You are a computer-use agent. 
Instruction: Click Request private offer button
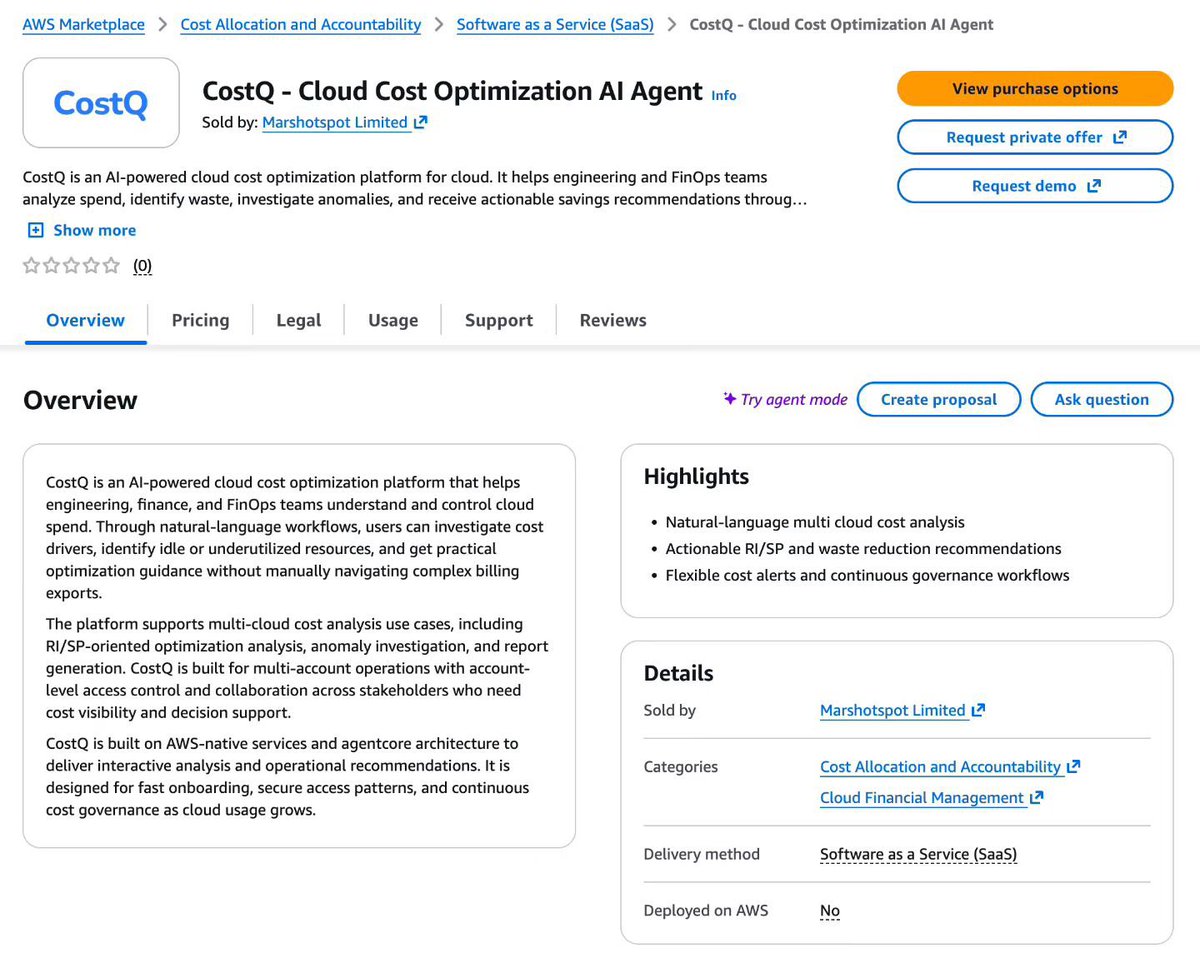[1035, 138]
